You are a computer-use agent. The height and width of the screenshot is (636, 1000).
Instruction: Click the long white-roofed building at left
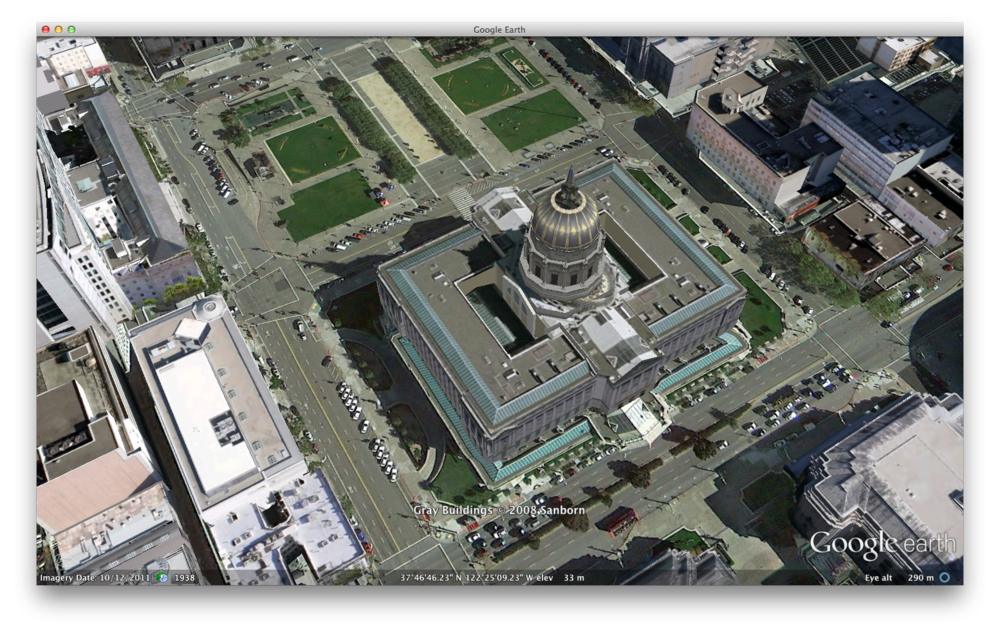click(x=210, y=400)
